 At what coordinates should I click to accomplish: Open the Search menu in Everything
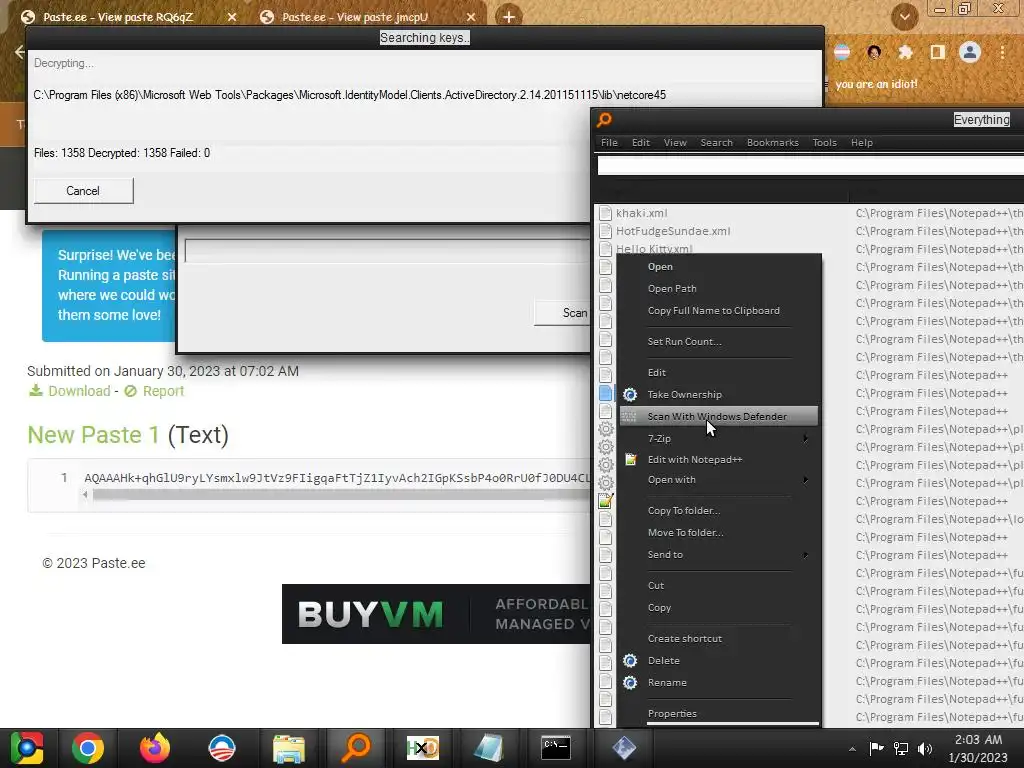pyautogui.click(x=716, y=142)
